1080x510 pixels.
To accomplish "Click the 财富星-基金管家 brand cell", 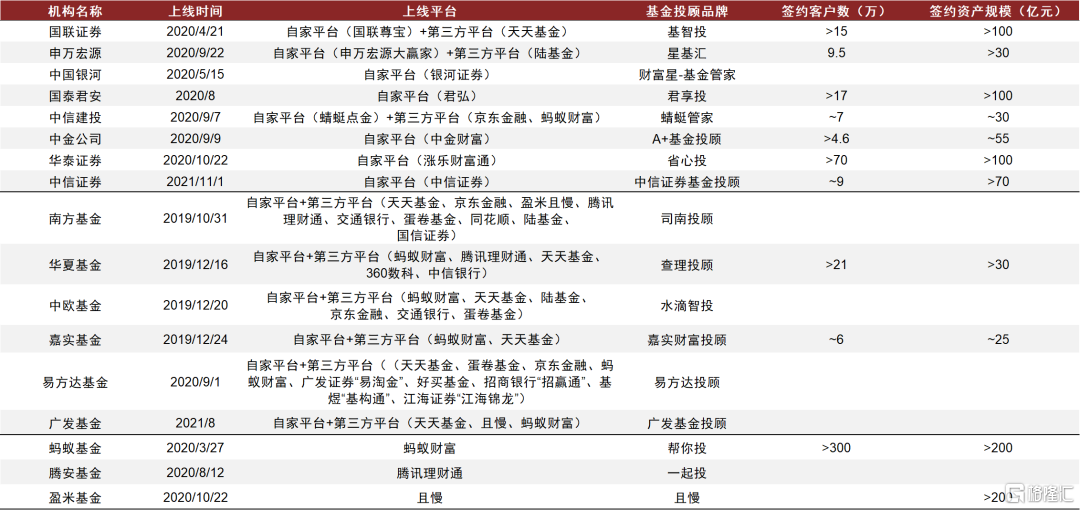I will click(x=687, y=74).
